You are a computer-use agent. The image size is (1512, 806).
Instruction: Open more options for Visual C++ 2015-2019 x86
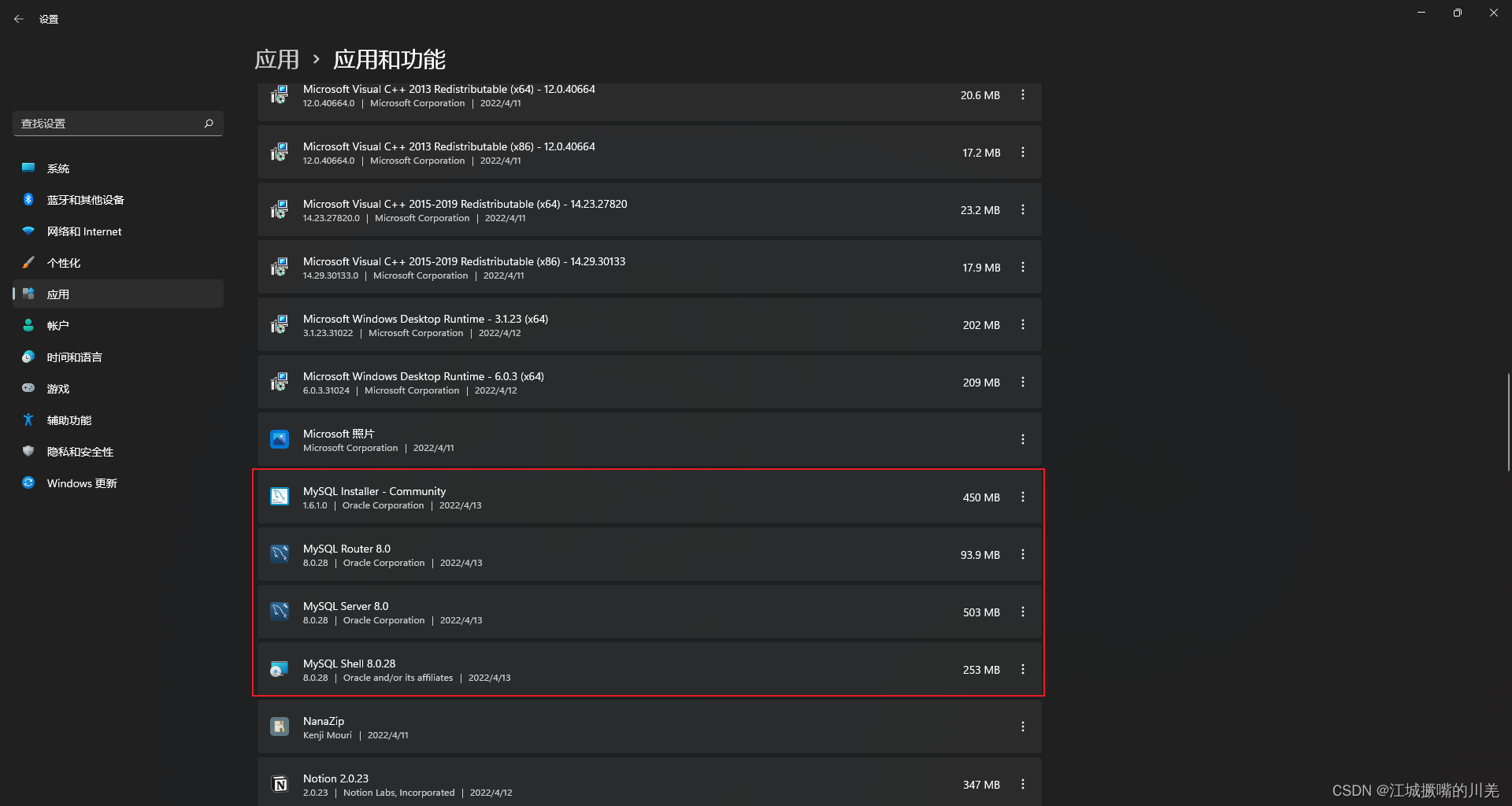tap(1023, 268)
